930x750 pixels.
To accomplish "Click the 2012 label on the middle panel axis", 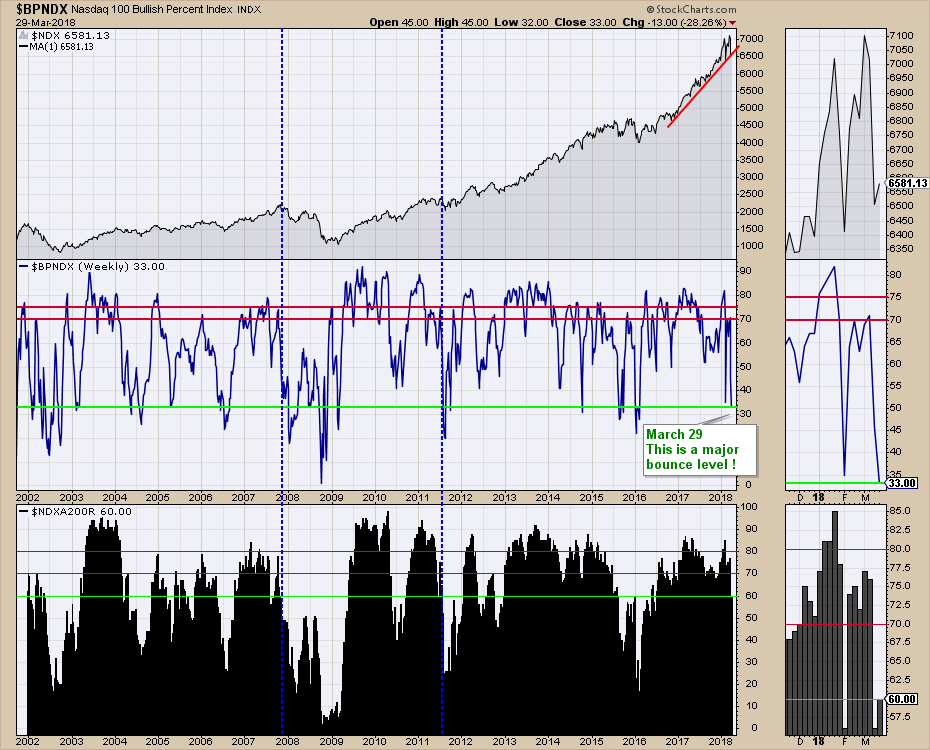I will (460, 497).
